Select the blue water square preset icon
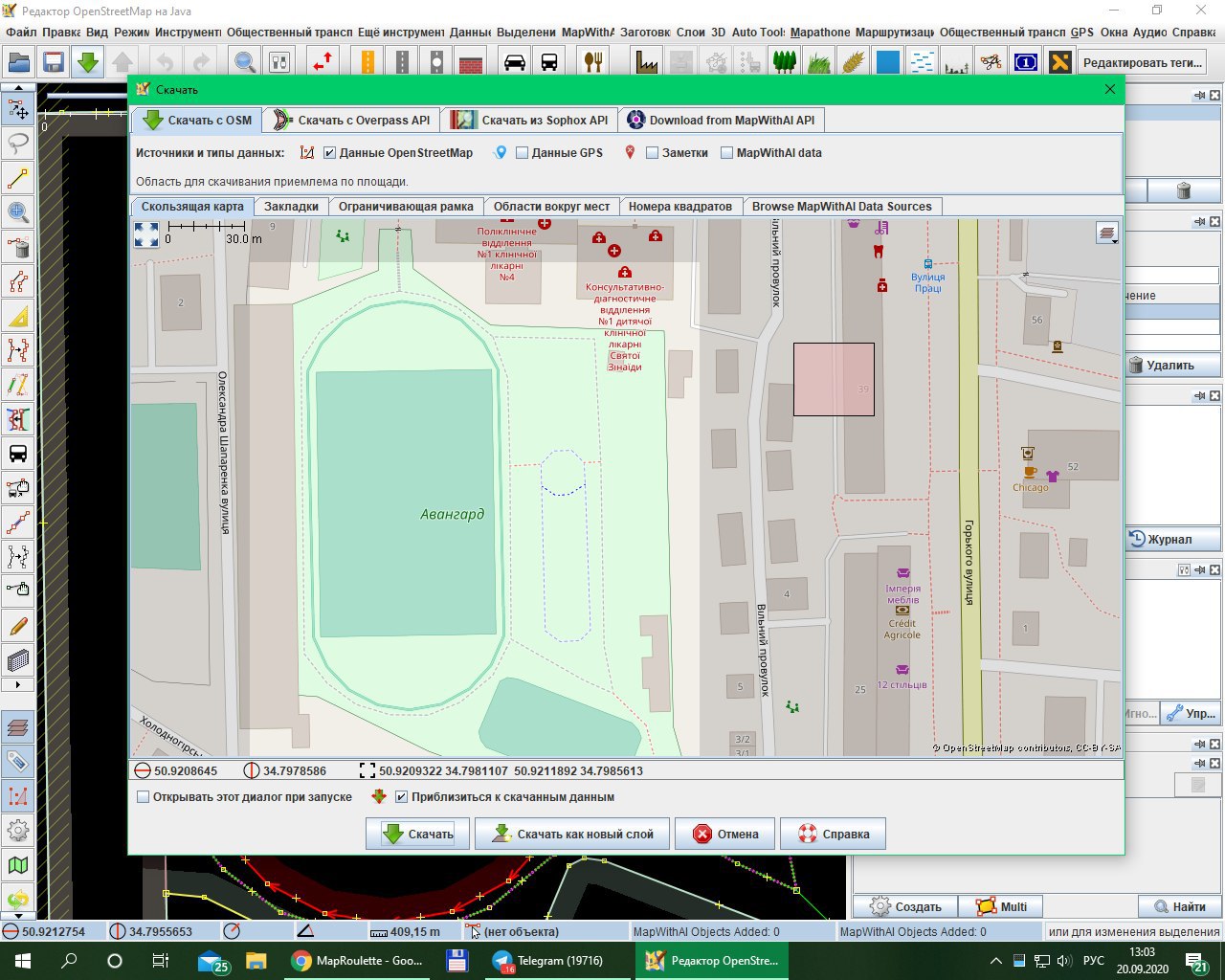Image resolution: width=1225 pixels, height=980 pixels. tap(888, 63)
